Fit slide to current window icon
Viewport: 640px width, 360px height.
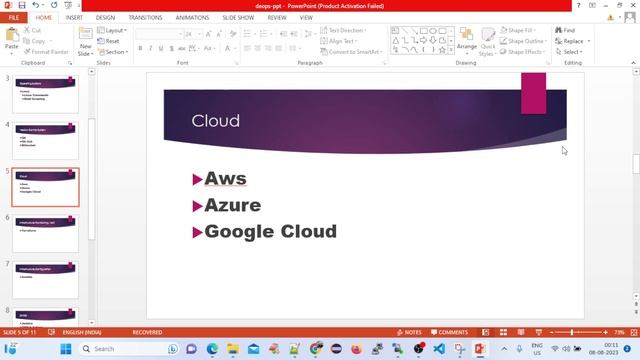634,332
